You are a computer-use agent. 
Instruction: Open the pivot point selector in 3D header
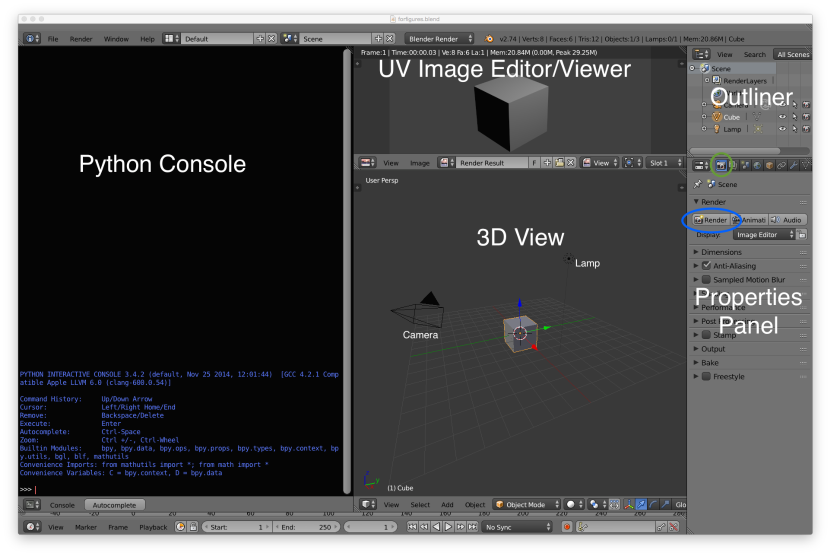pos(597,505)
